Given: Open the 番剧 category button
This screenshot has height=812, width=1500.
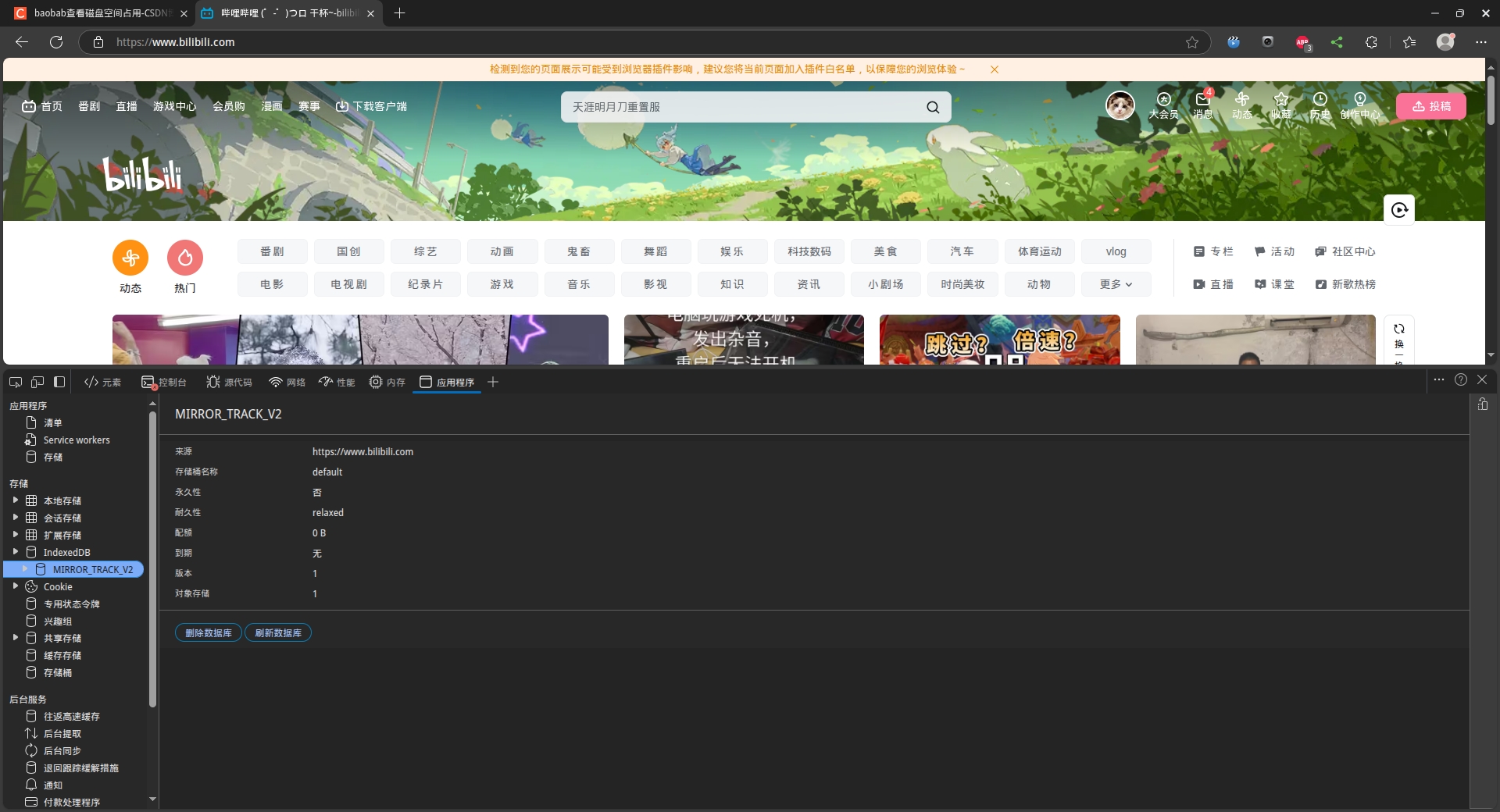Looking at the screenshot, I should pyautogui.click(x=272, y=251).
